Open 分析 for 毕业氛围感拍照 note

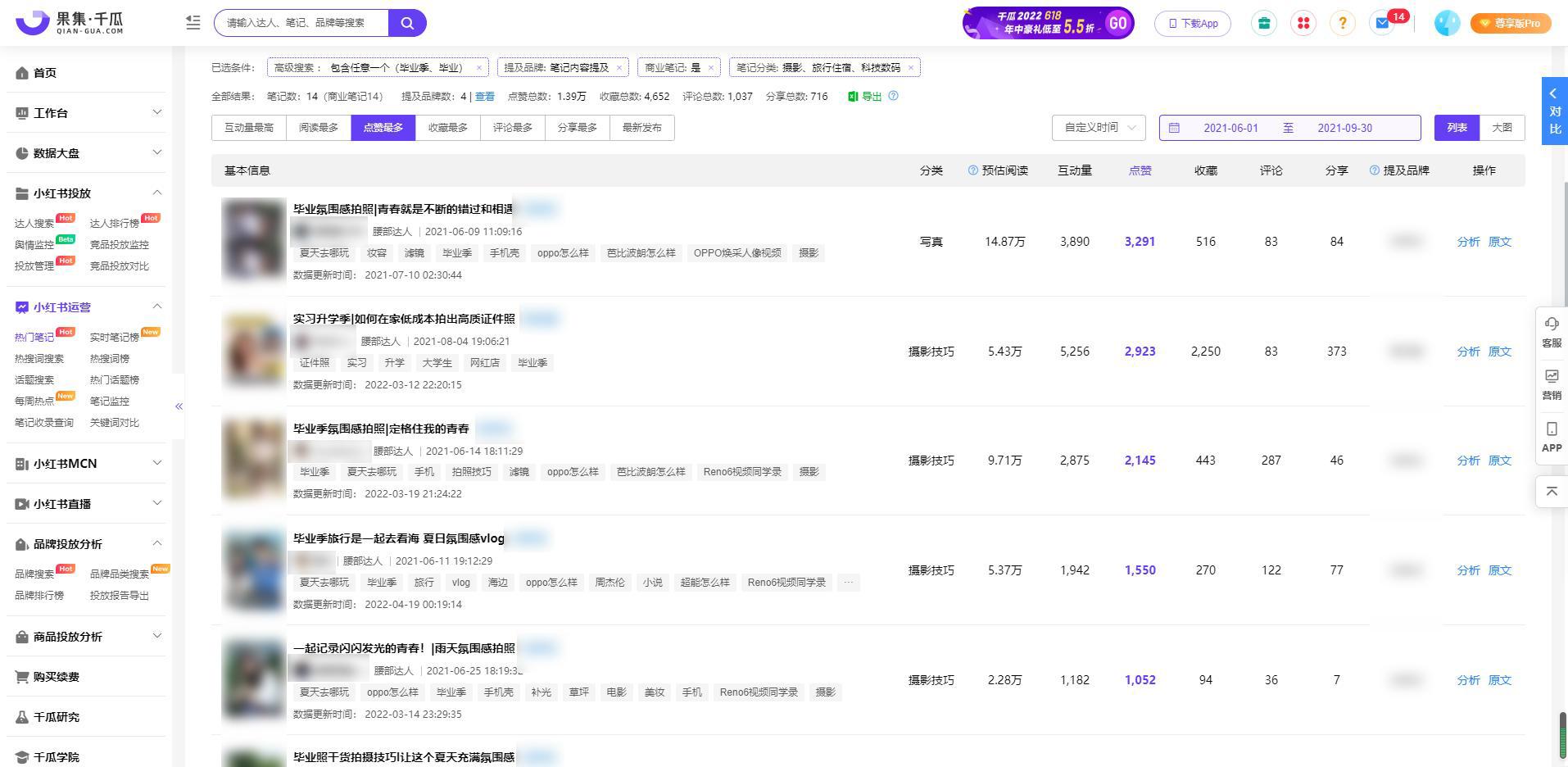tap(1468, 242)
